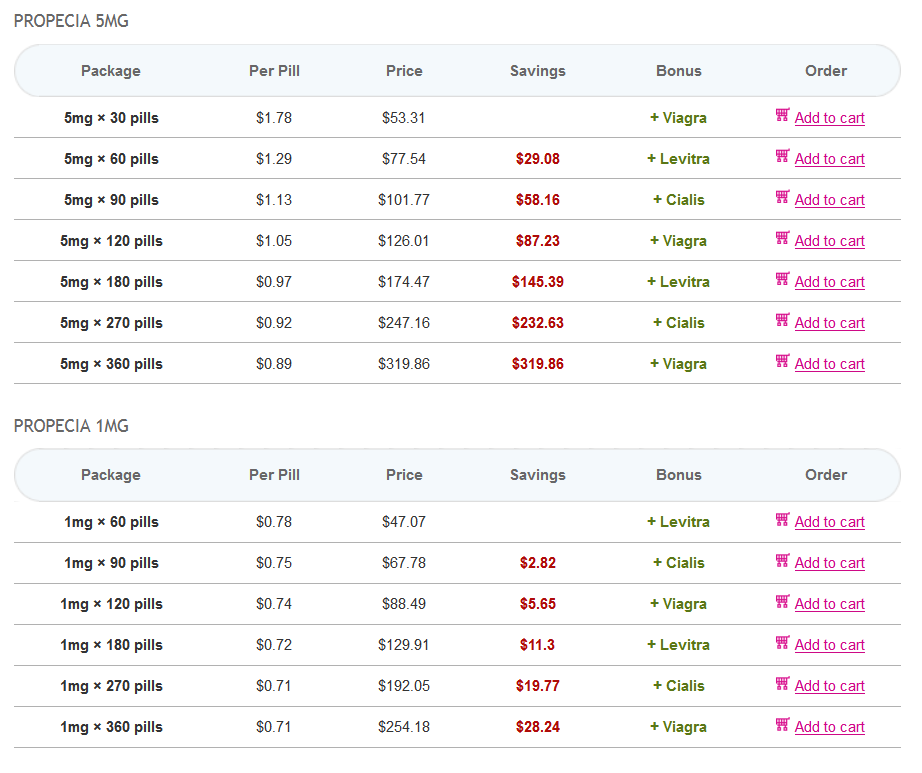Click the $47.07 price for 1mg × 60 pills
This screenshot has height=773, width=922.
point(403,522)
